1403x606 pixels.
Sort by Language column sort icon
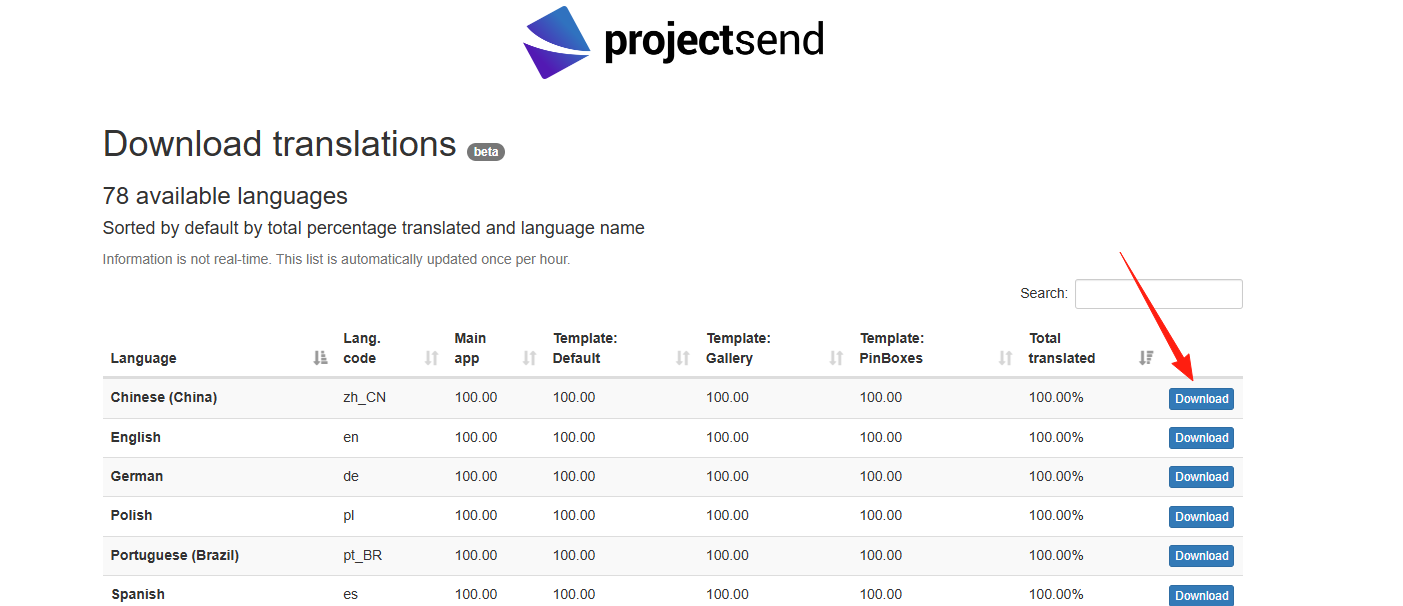pyautogui.click(x=320, y=358)
